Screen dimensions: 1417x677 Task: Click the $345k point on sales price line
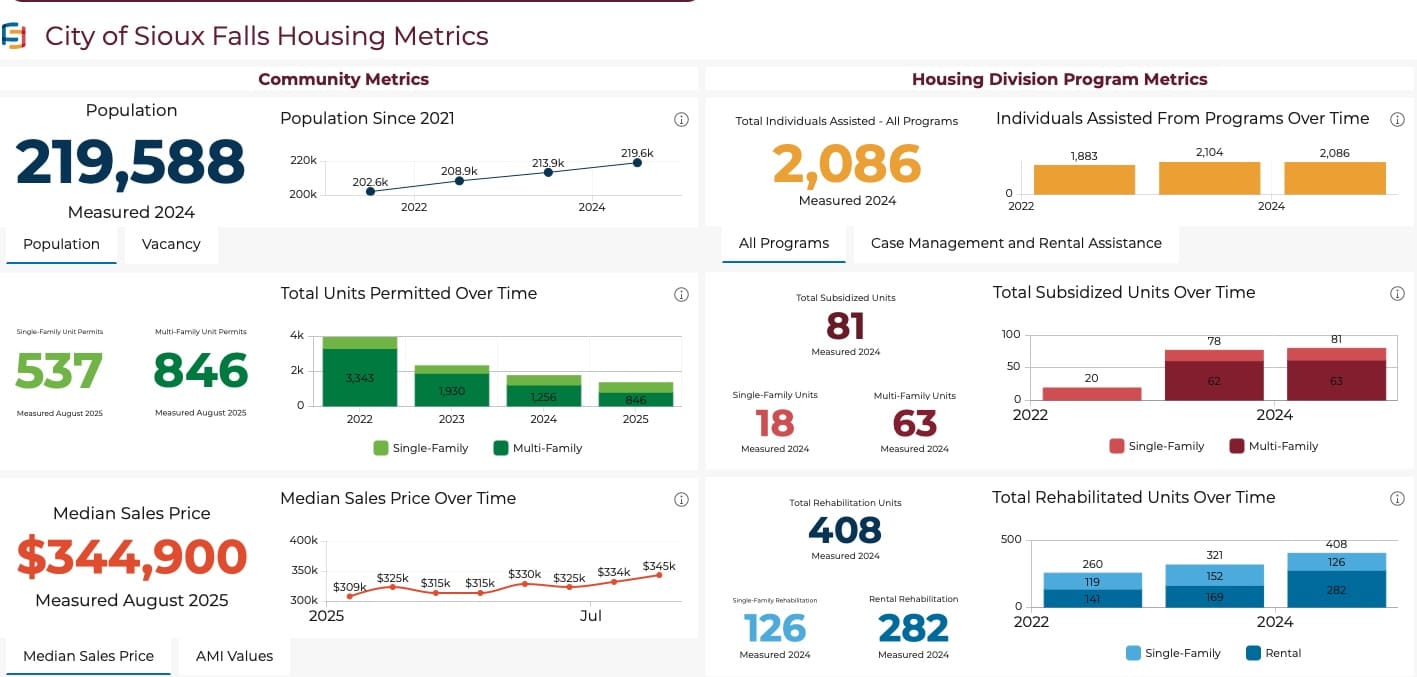point(658,575)
